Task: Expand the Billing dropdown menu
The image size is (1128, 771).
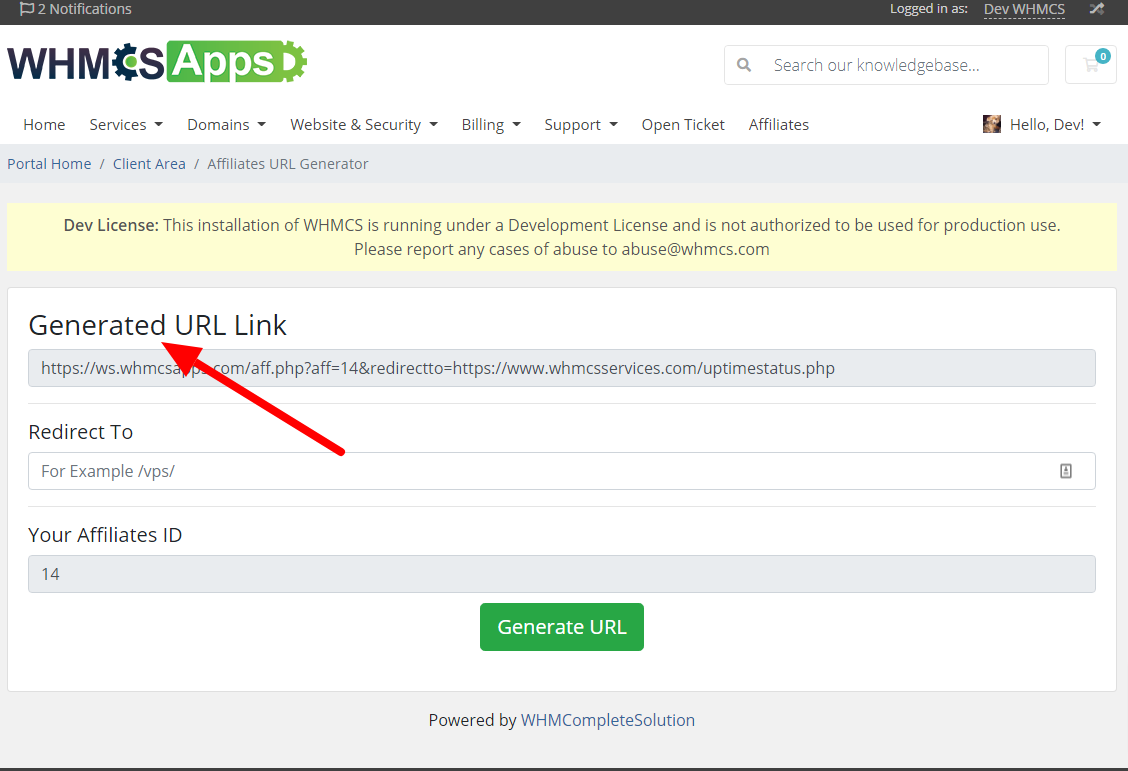Action: [491, 124]
